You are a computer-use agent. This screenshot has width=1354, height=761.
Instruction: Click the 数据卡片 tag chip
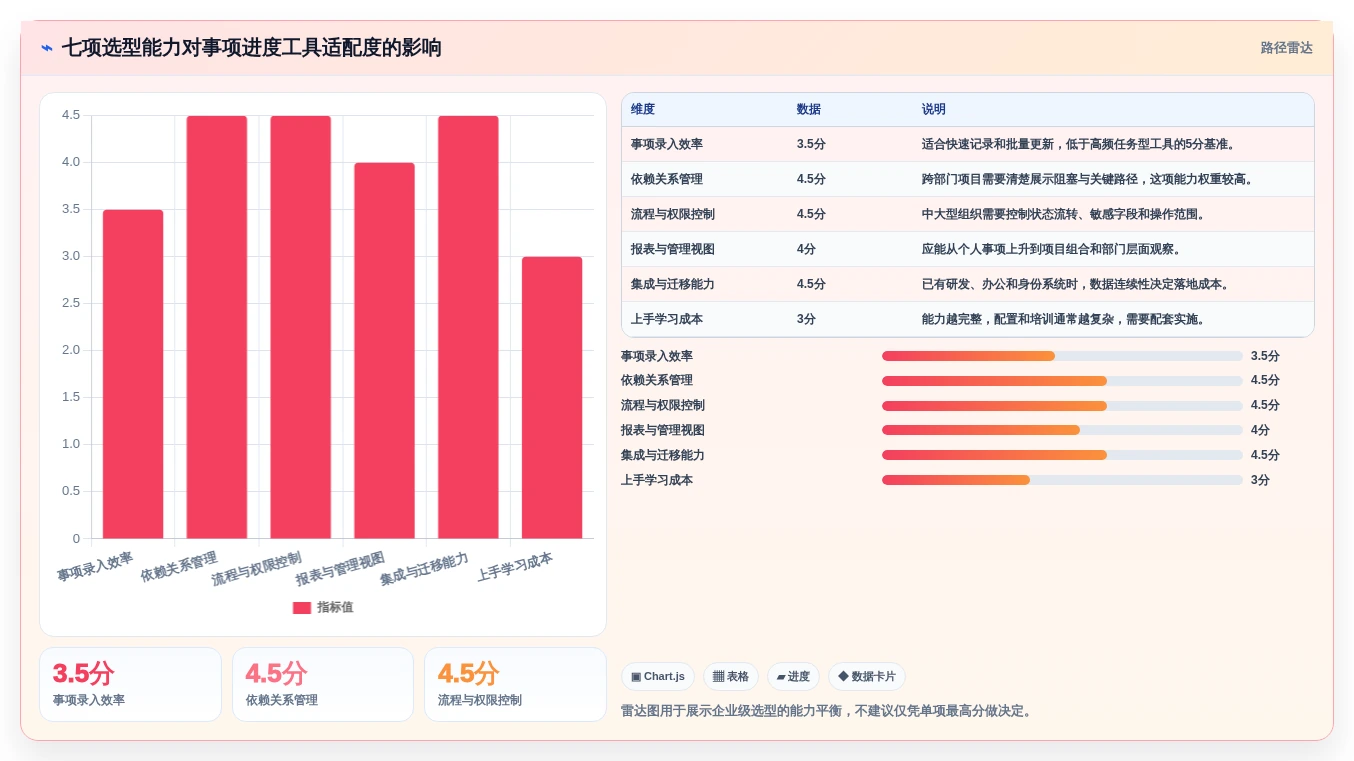867,677
